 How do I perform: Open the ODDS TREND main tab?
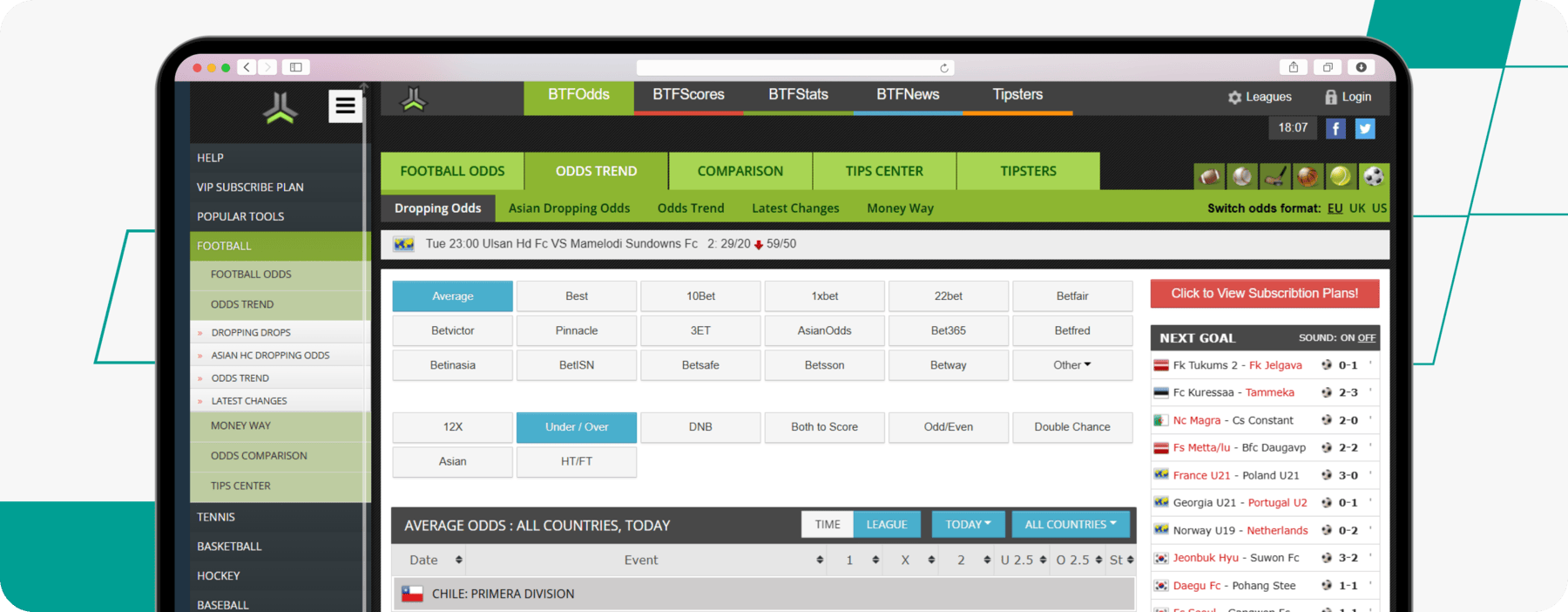(597, 171)
